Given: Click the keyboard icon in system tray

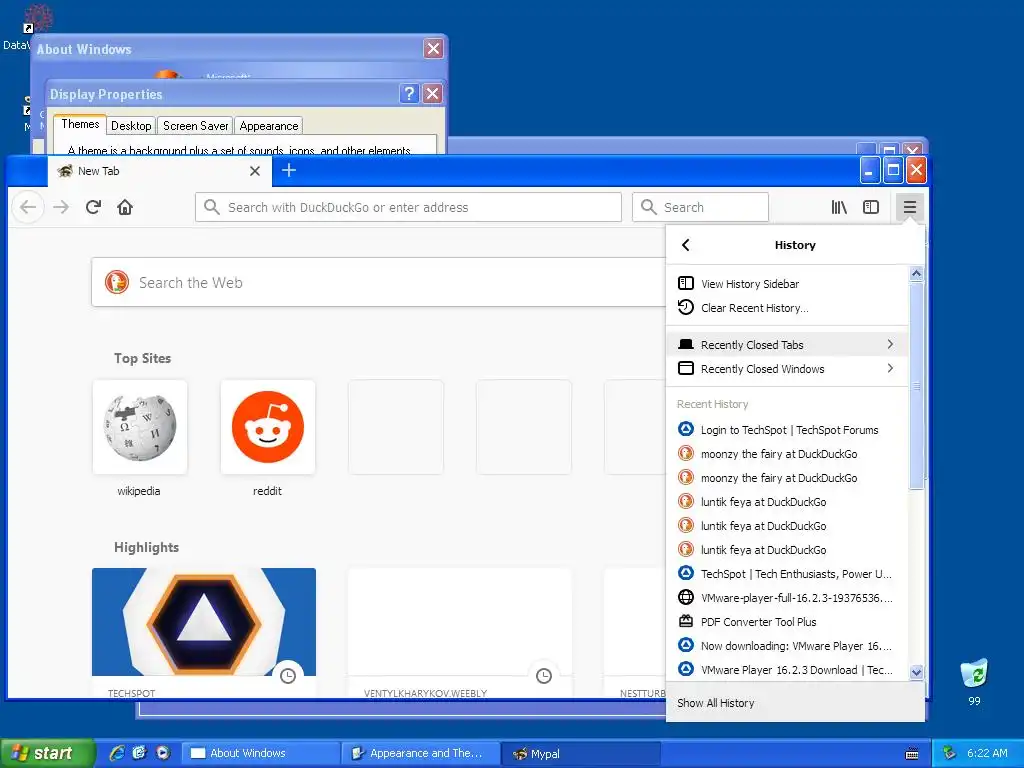Looking at the screenshot, I should point(912,754).
